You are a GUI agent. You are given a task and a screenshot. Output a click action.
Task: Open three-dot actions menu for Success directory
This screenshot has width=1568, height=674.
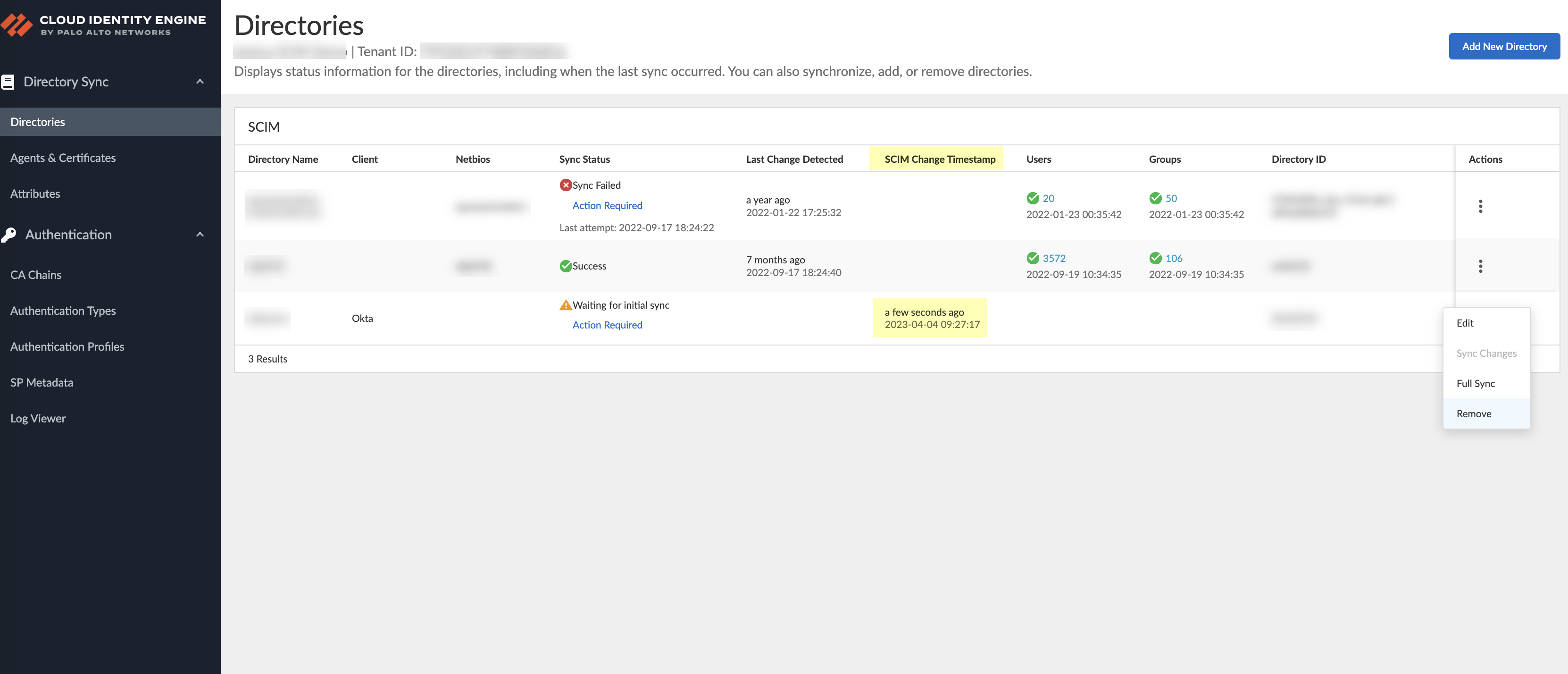pos(1480,266)
